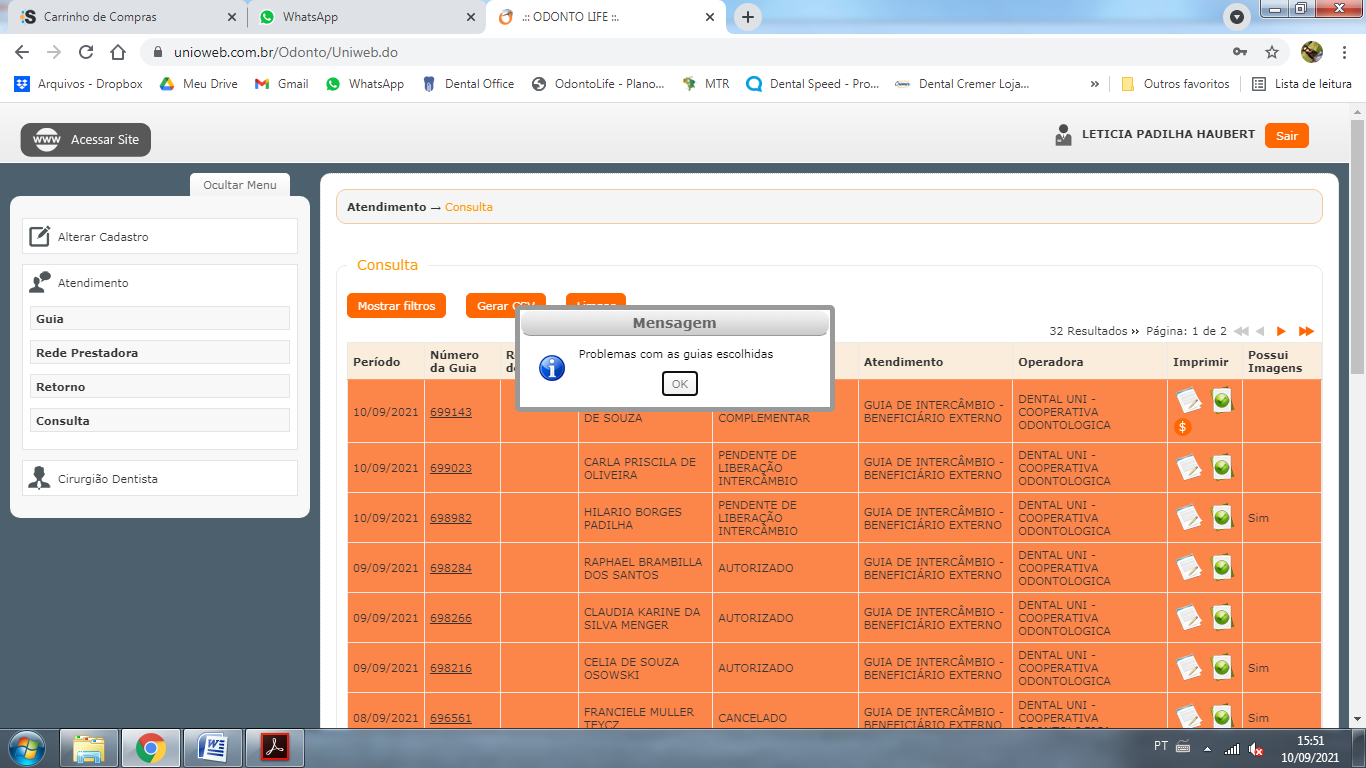Select Retorno in the side menu
This screenshot has width=1366, height=768.
[x=160, y=387]
